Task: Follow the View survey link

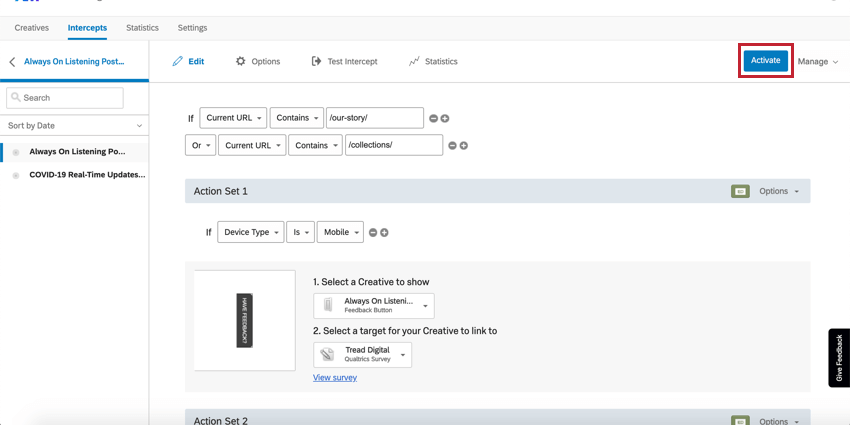Action: 335,378
